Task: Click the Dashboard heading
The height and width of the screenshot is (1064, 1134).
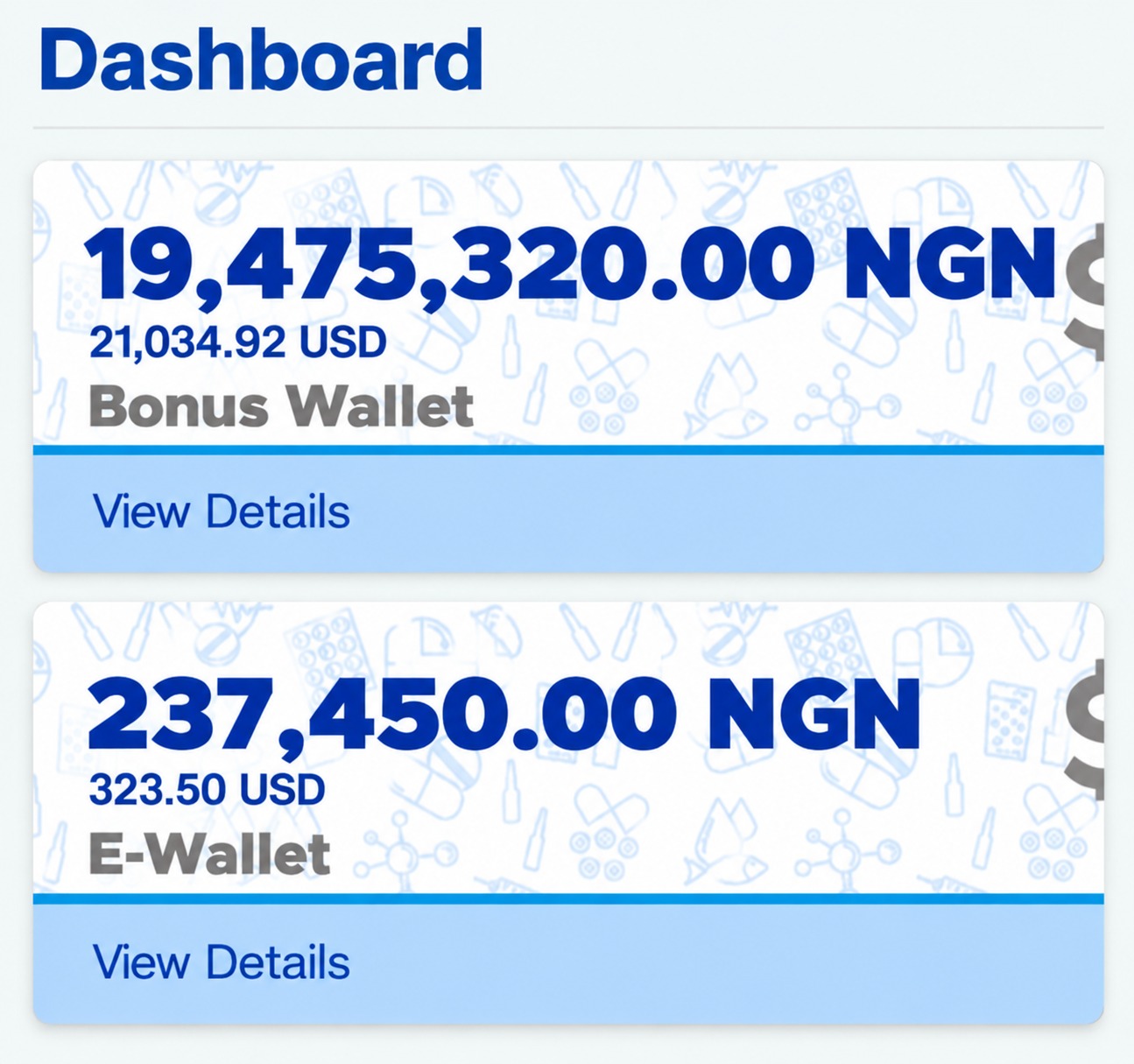Action: 261,60
